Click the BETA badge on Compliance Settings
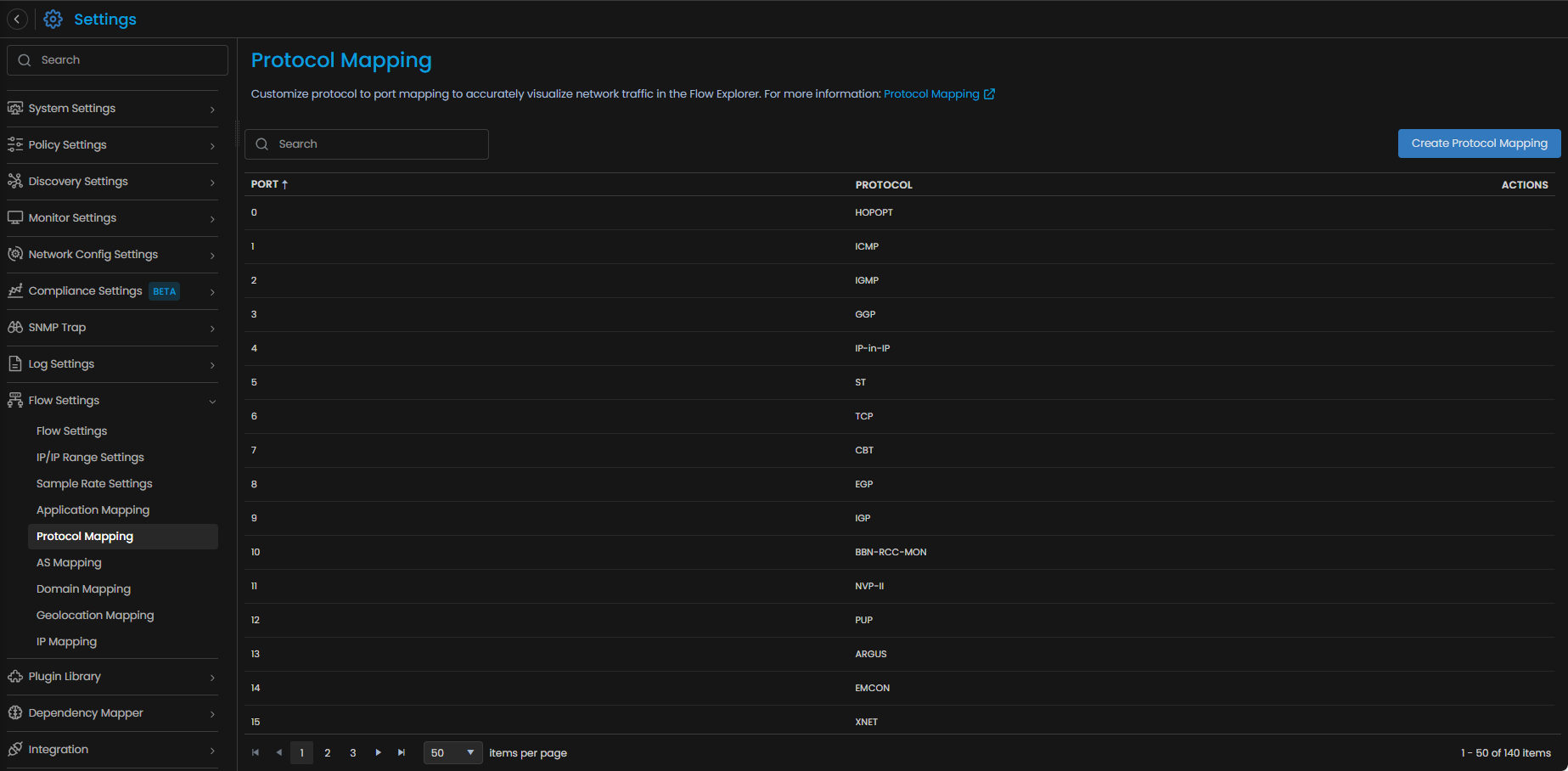This screenshot has height=771, width=1568. [x=165, y=291]
